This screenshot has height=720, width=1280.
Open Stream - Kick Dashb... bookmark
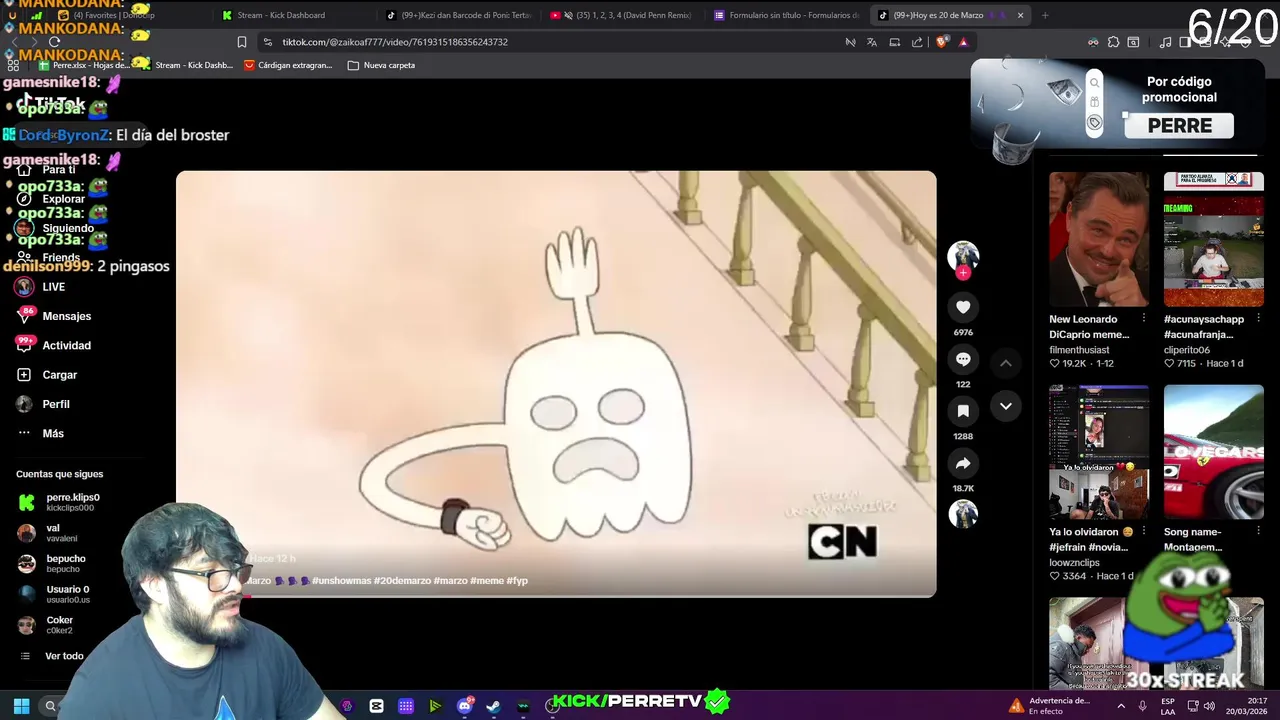pyautogui.click(x=186, y=65)
